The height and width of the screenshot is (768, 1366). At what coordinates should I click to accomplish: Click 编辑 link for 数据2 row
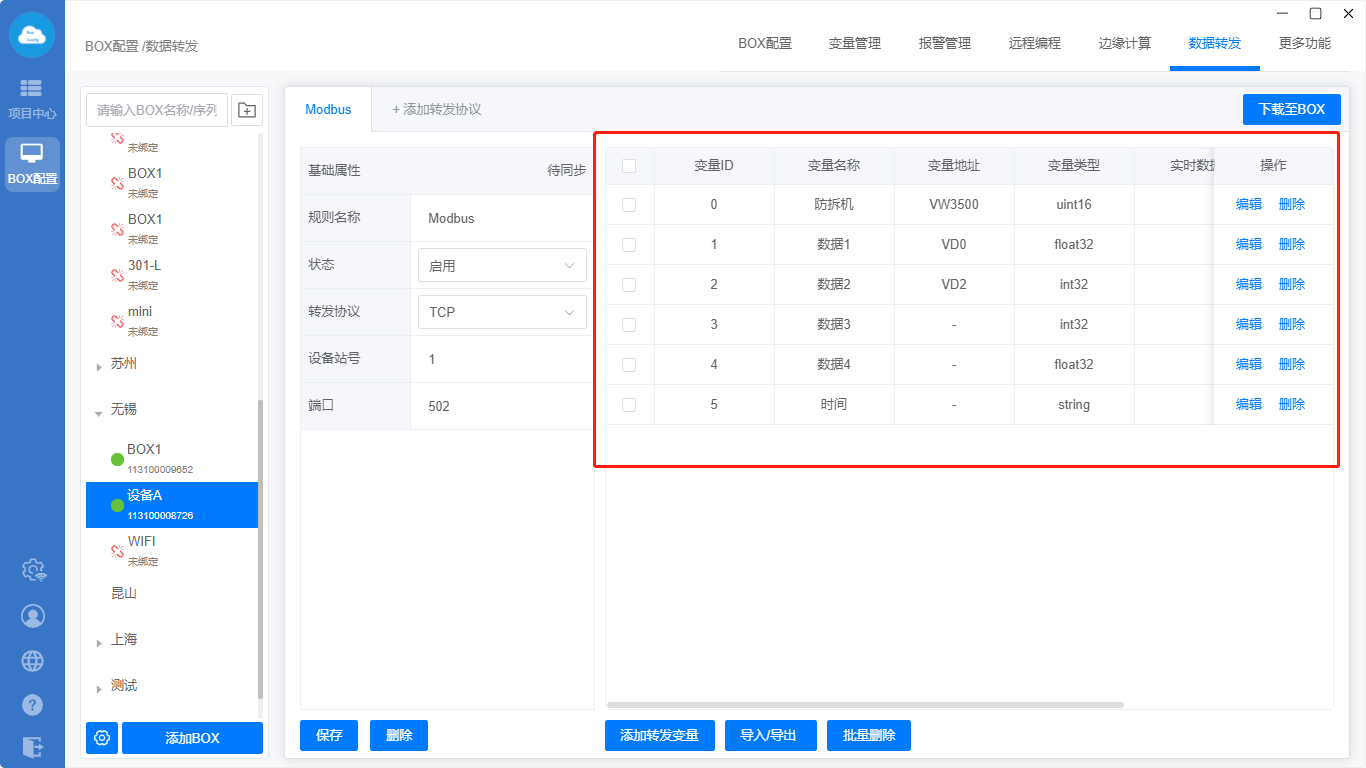point(1248,284)
